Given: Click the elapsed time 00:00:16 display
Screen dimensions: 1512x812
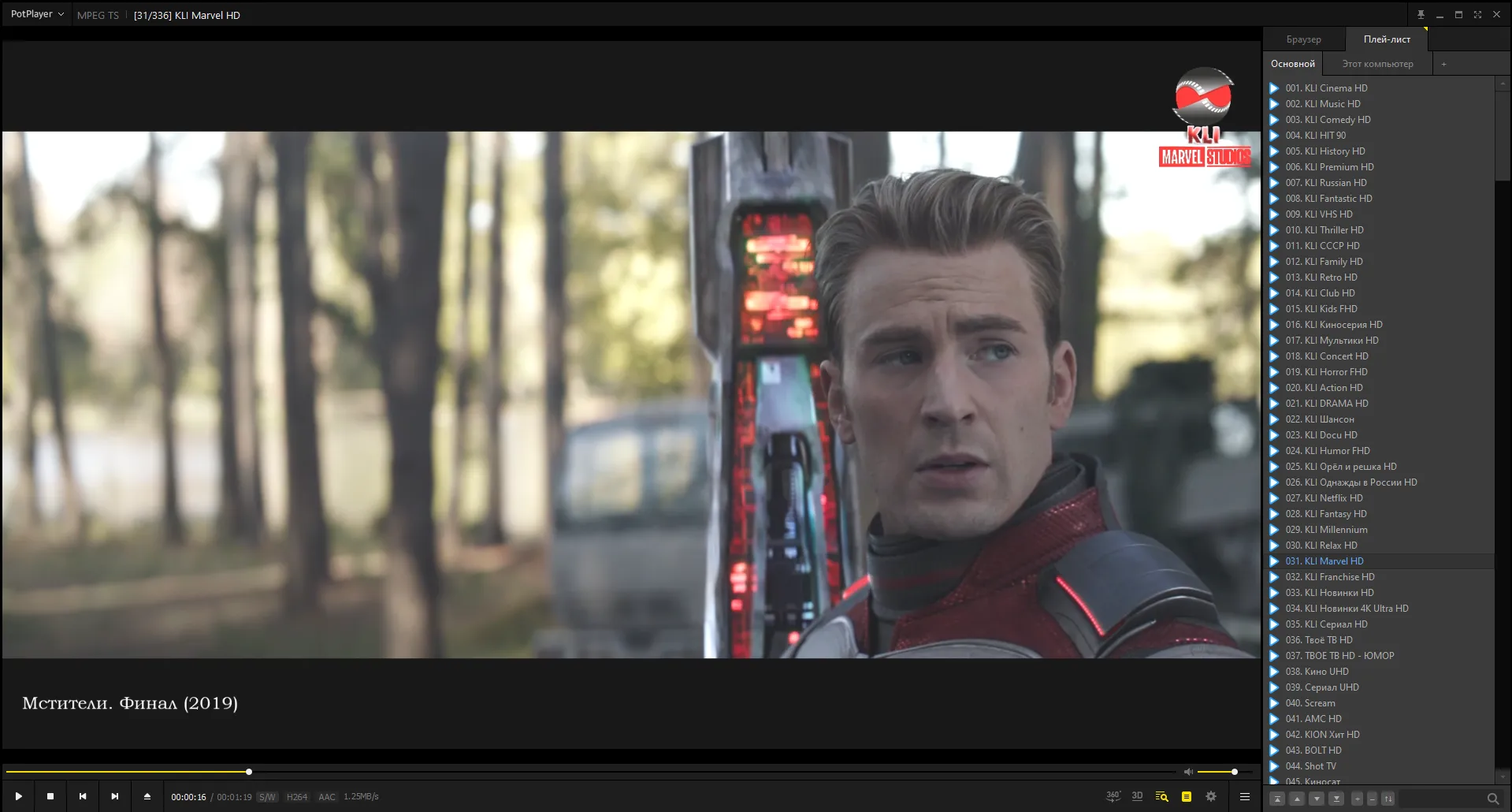Looking at the screenshot, I should pyautogui.click(x=188, y=797).
